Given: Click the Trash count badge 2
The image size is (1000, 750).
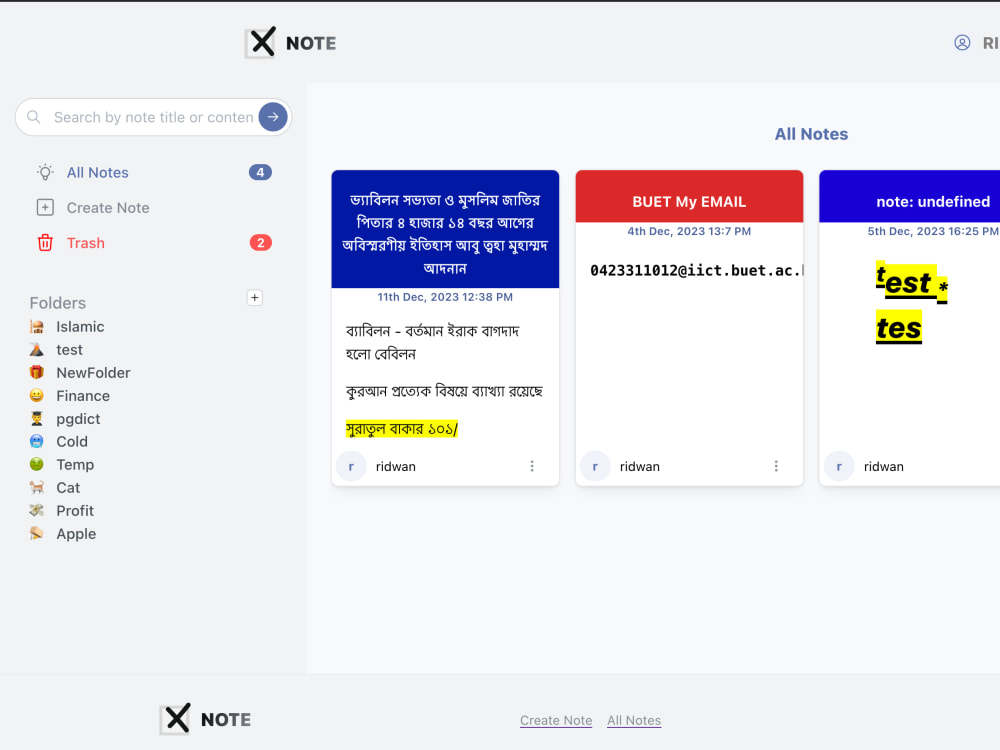Looking at the screenshot, I should 260,242.
